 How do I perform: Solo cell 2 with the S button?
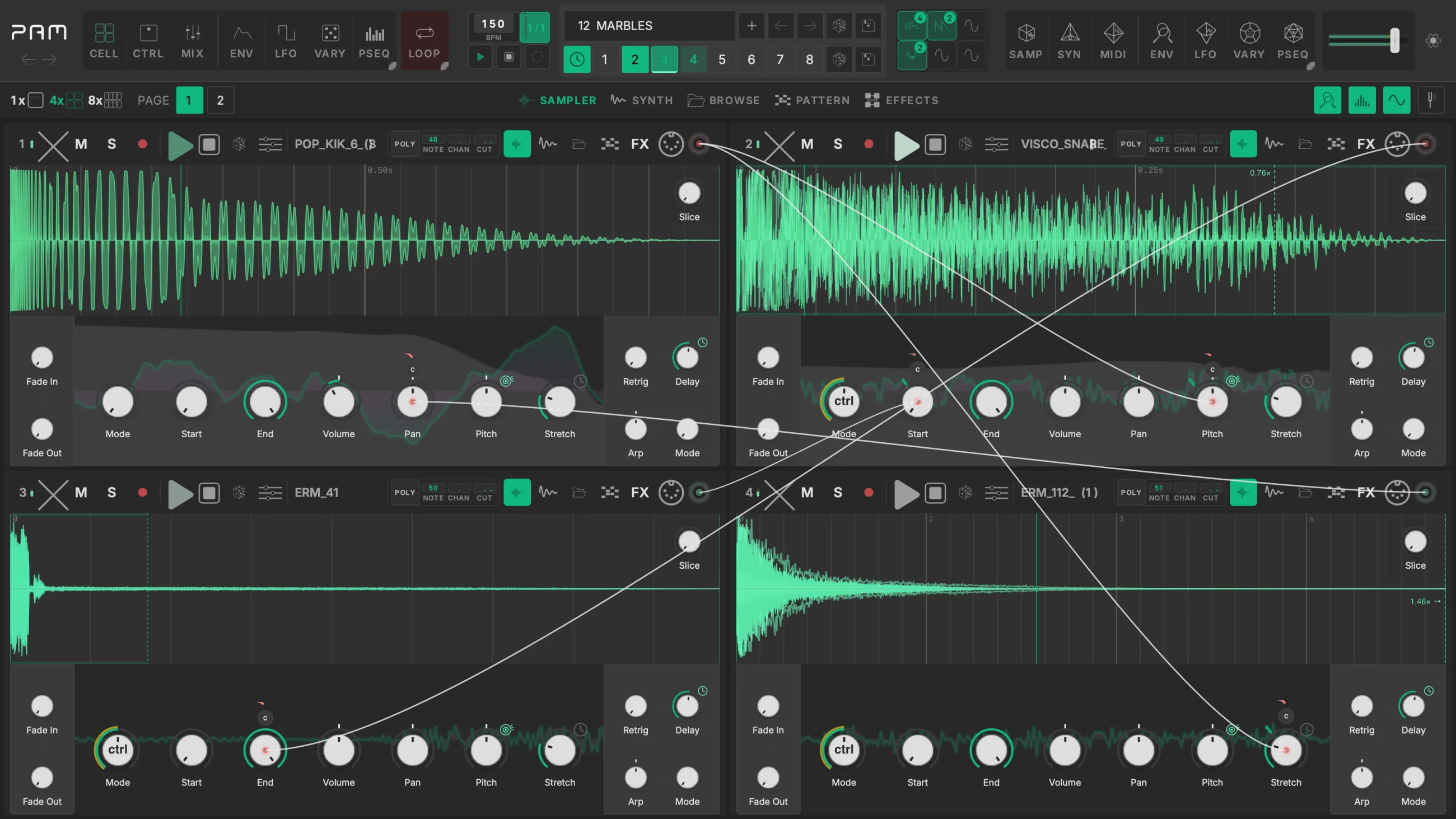click(838, 144)
